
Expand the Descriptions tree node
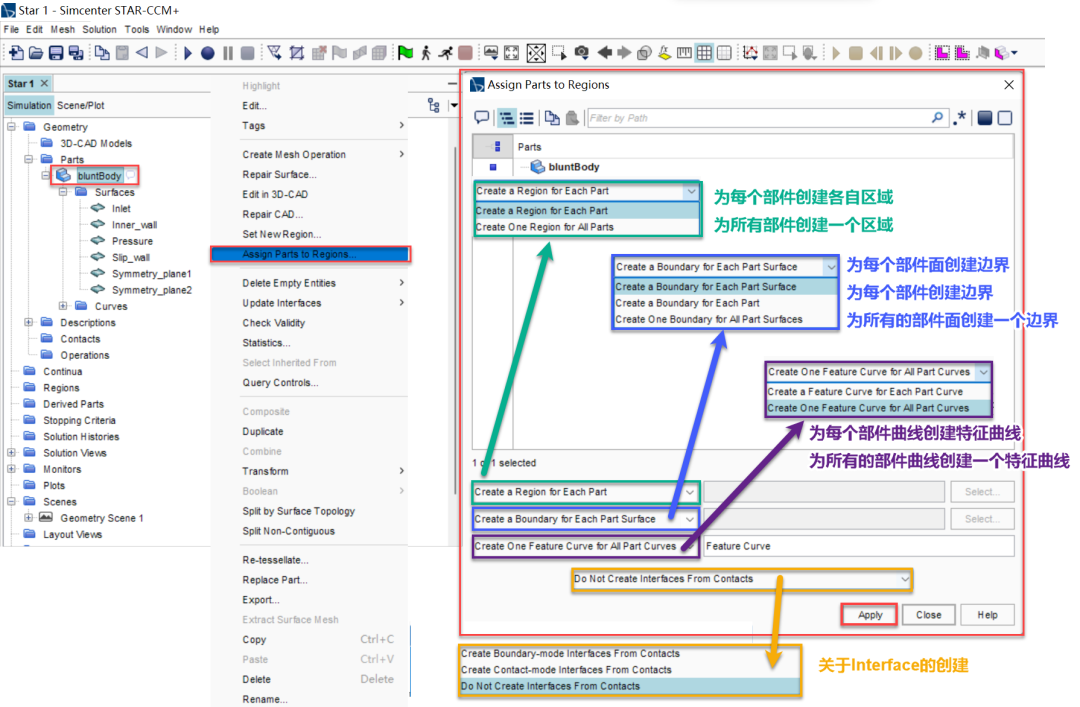[x=29, y=322]
